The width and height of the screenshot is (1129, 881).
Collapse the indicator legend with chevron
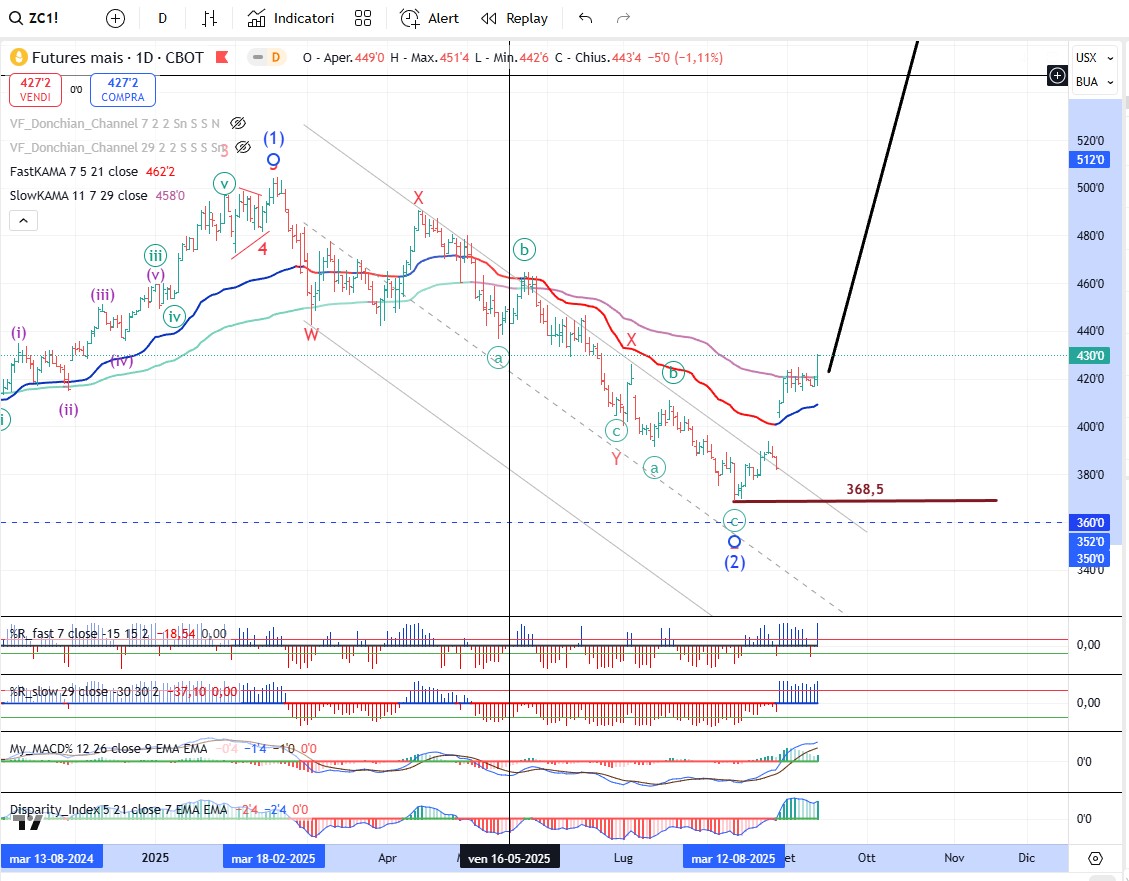(24, 221)
